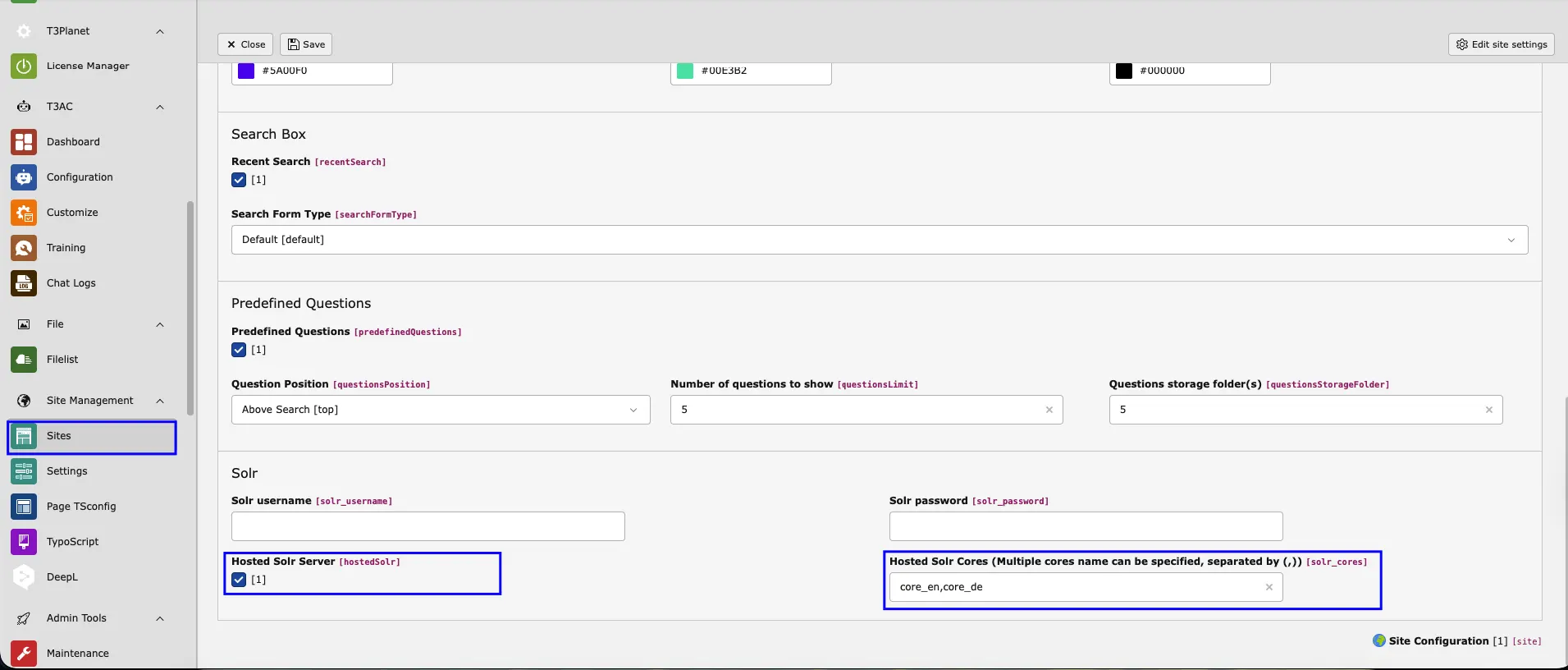The height and width of the screenshot is (670, 1568).
Task: Select the Training module icon
Action: point(24,248)
